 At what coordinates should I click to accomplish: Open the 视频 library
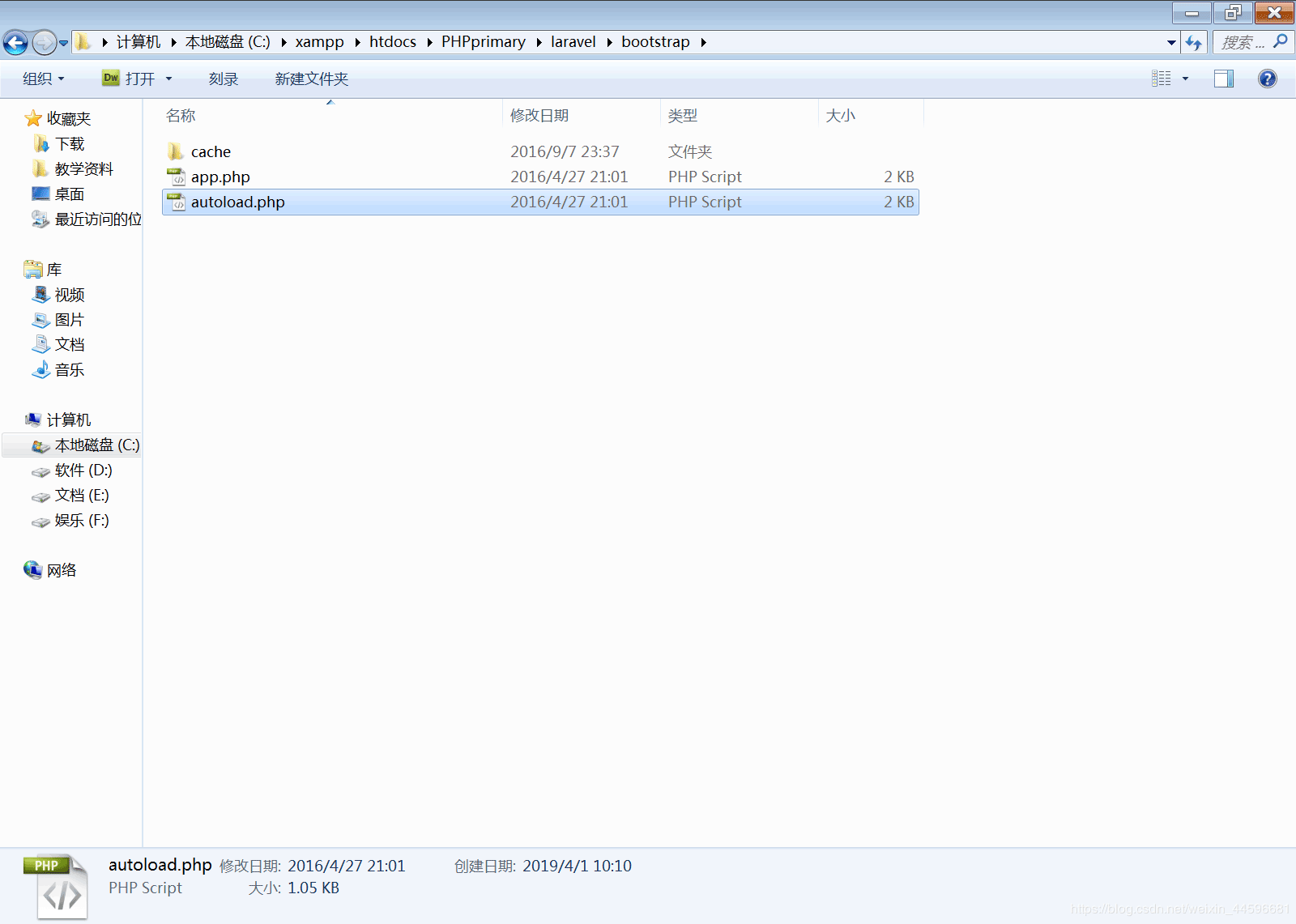coord(70,295)
